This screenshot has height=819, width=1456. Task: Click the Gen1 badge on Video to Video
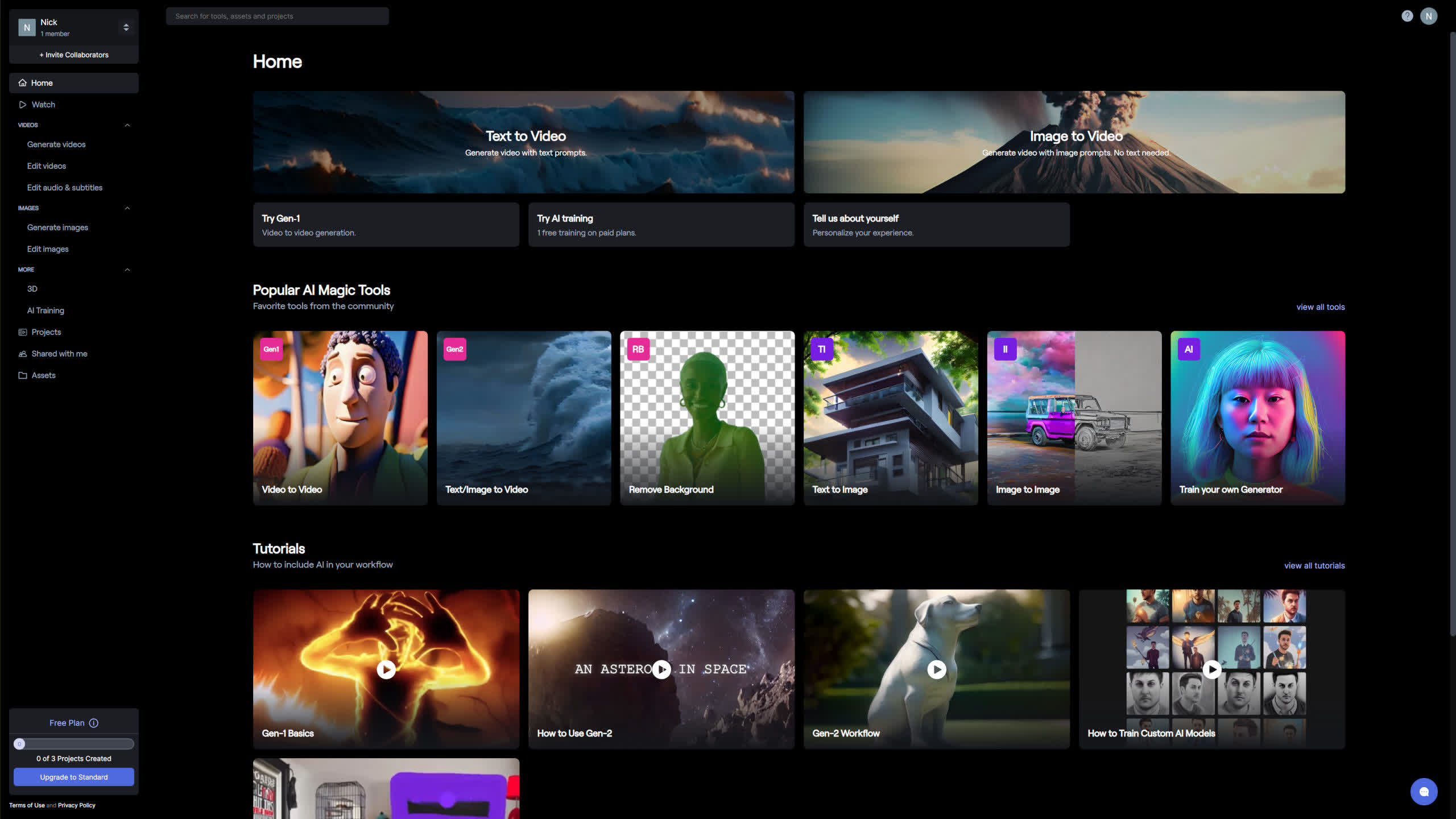coord(271,349)
